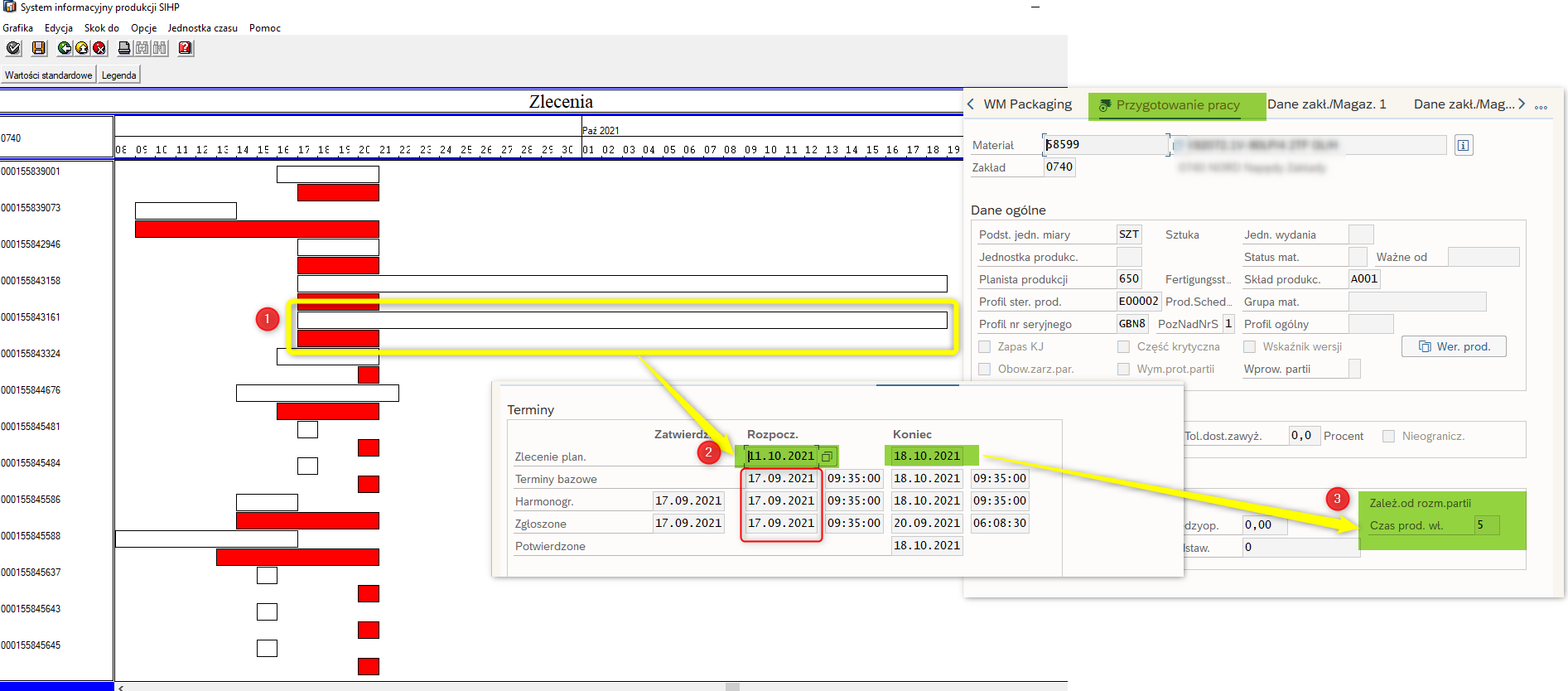Click the red bar for order 000155839073
The height and width of the screenshot is (691, 1568).
tap(257, 229)
